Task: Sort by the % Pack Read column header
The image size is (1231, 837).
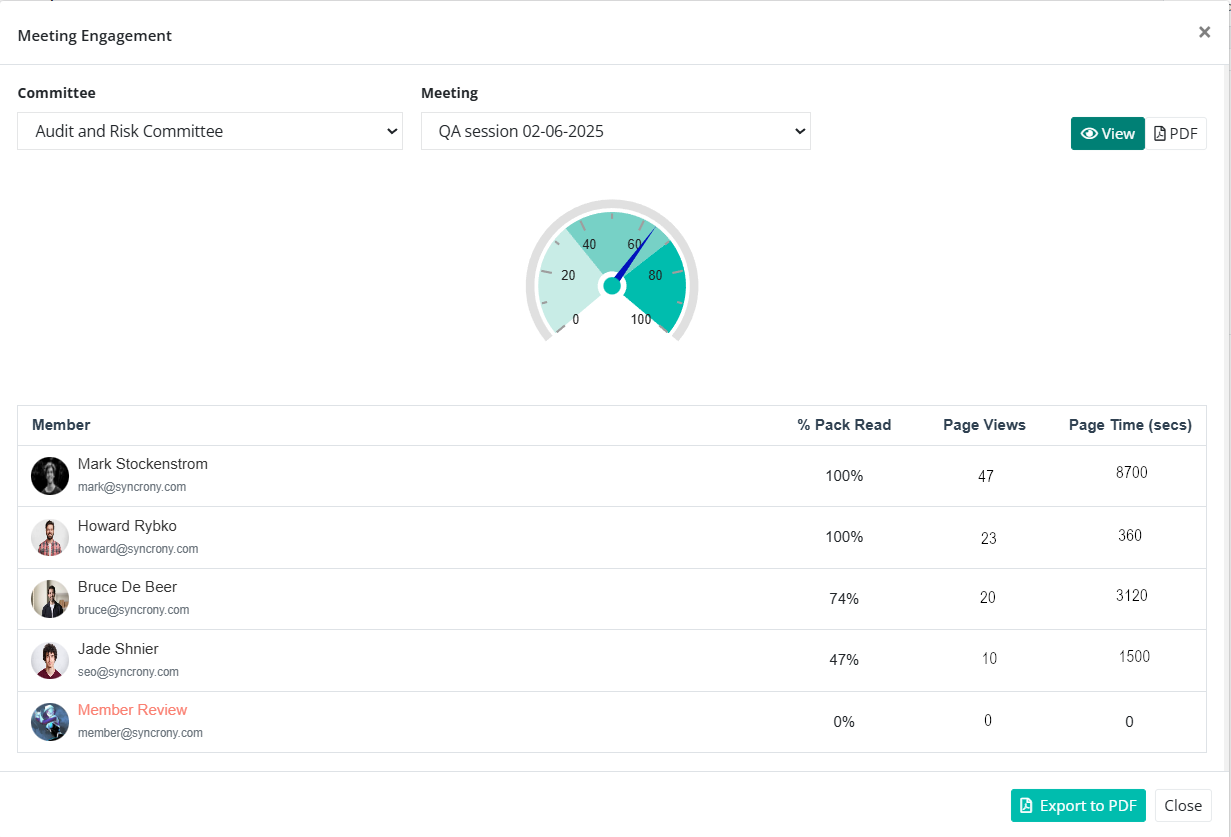Action: [x=844, y=425]
